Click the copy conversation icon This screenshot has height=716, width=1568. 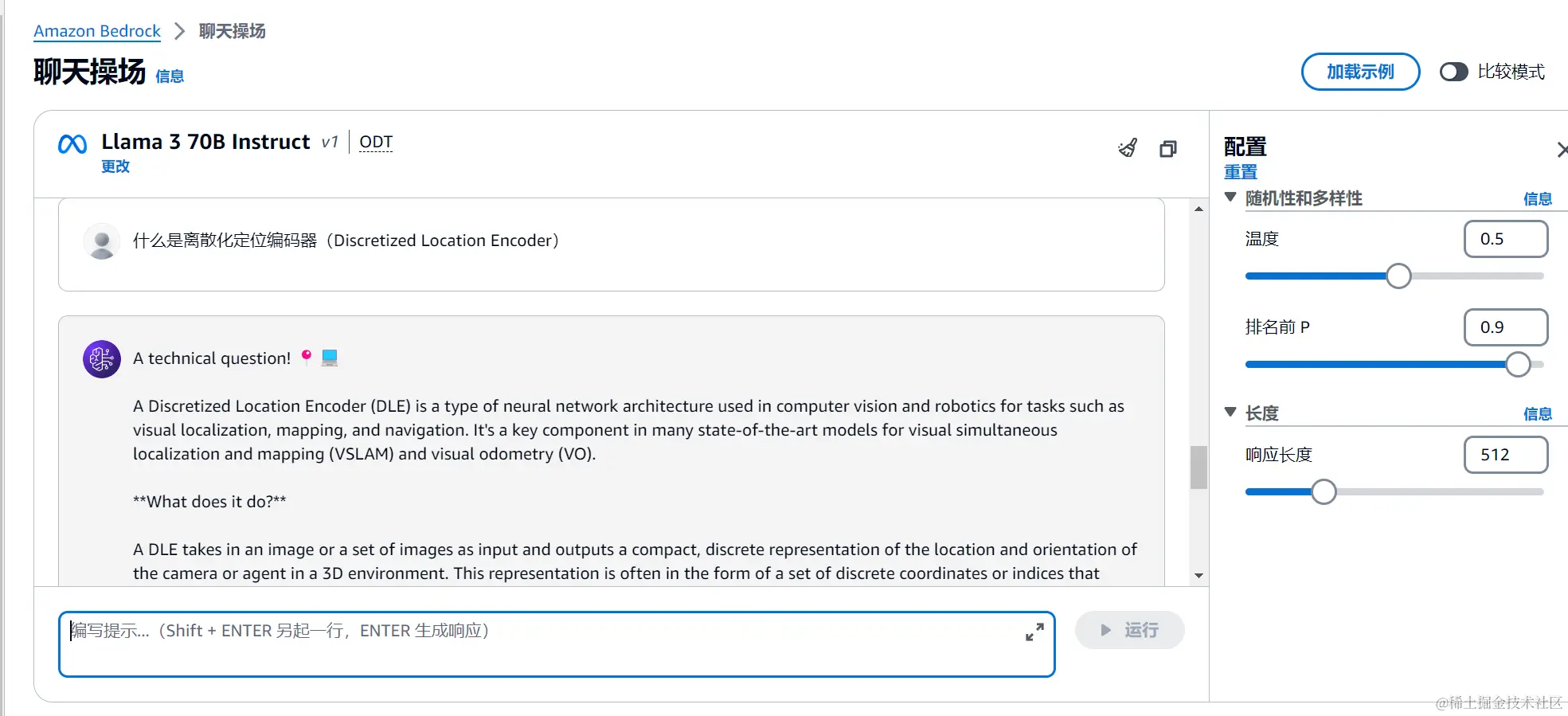[1168, 149]
